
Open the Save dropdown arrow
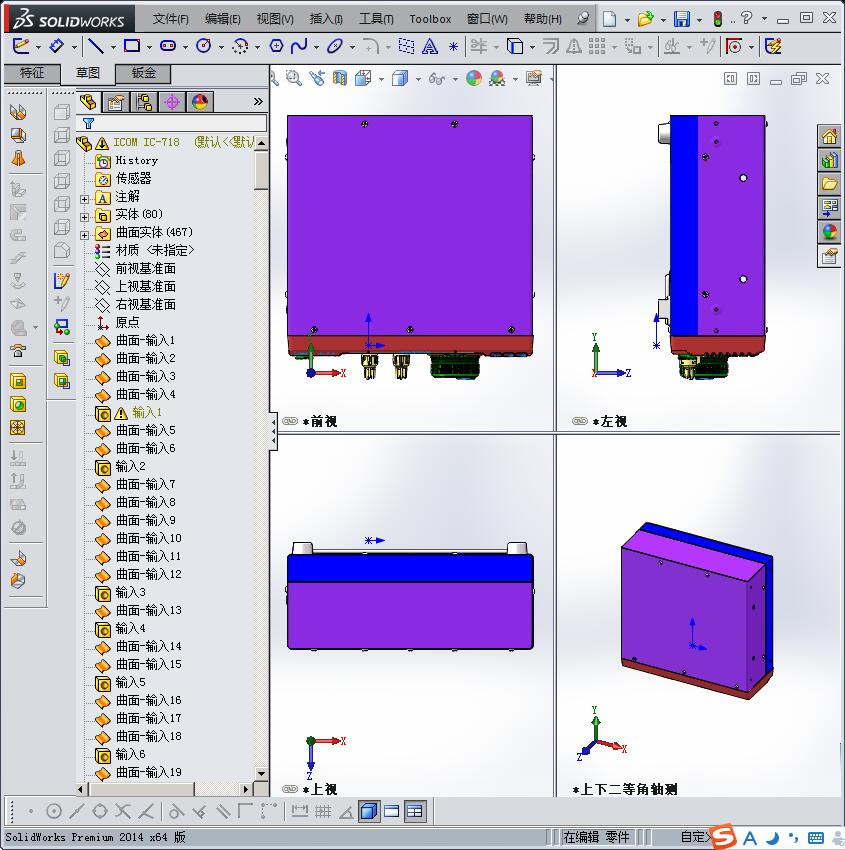[699, 20]
